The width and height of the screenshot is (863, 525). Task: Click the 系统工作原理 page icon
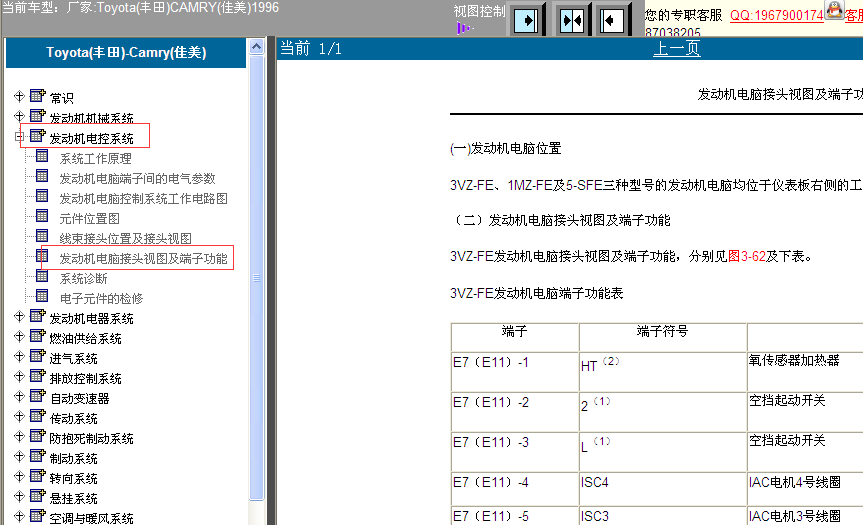tap(42, 156)
